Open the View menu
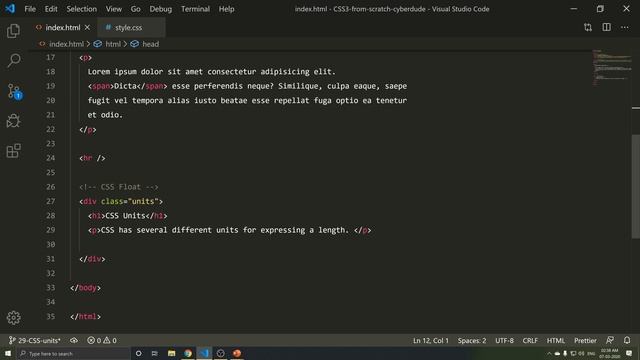This screenshot has height=360, width=640. coord(113,9)
